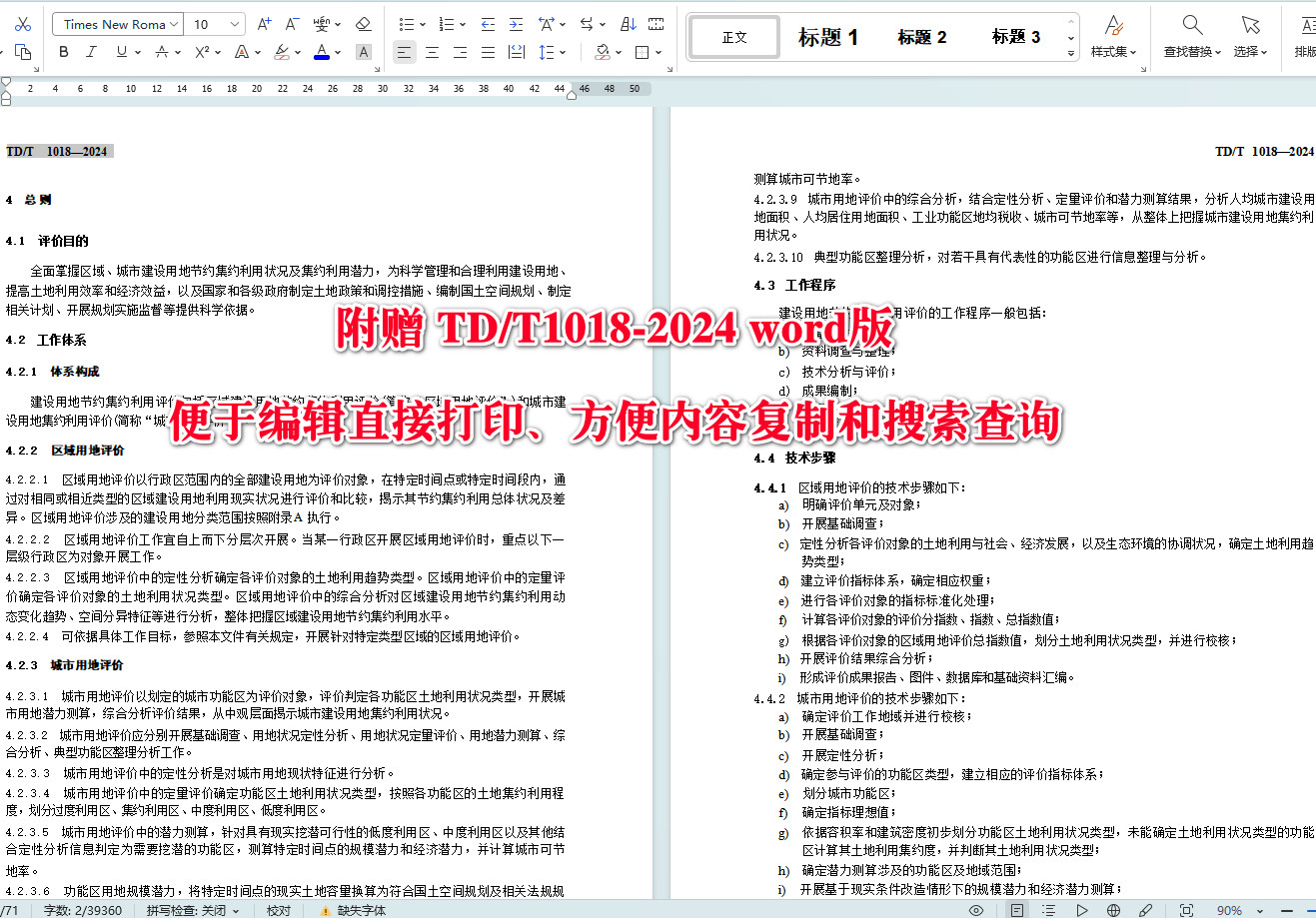Click the heading 4.3 工作程序
Screen dimensions: 1316x918
[x=794, y=285]
